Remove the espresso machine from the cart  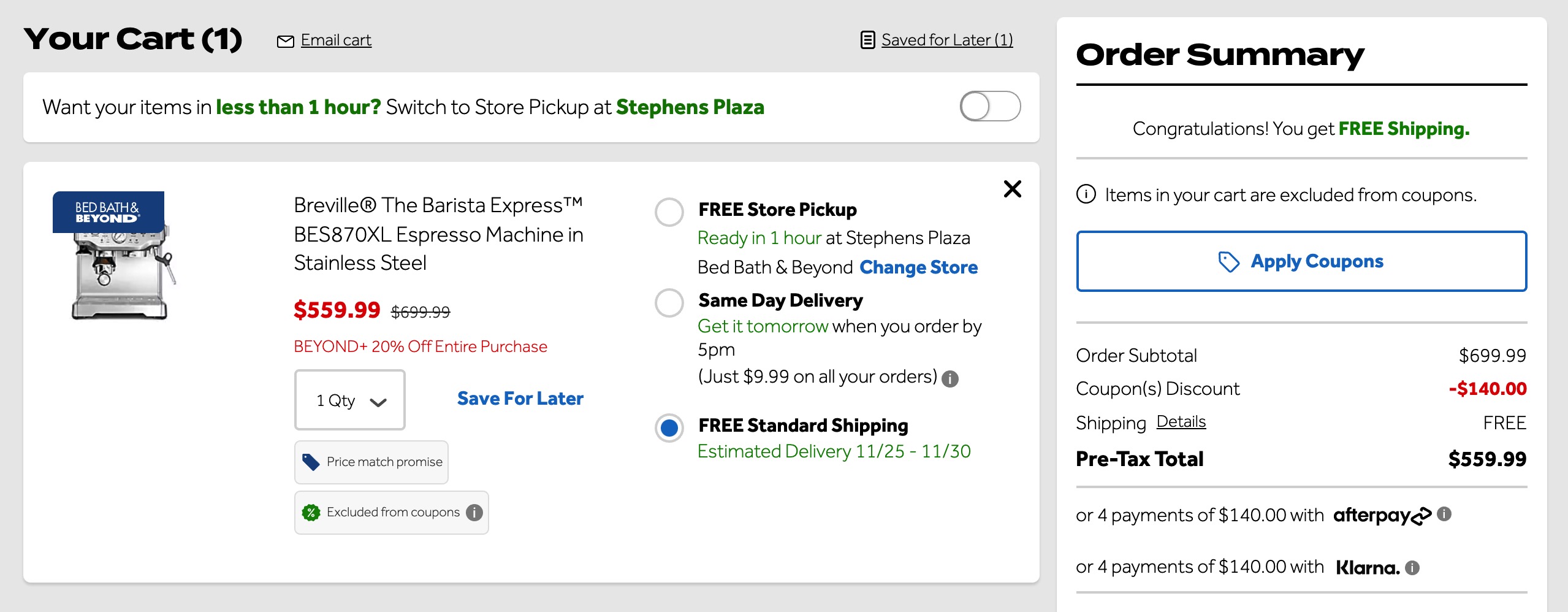(x=1012, y=189)
